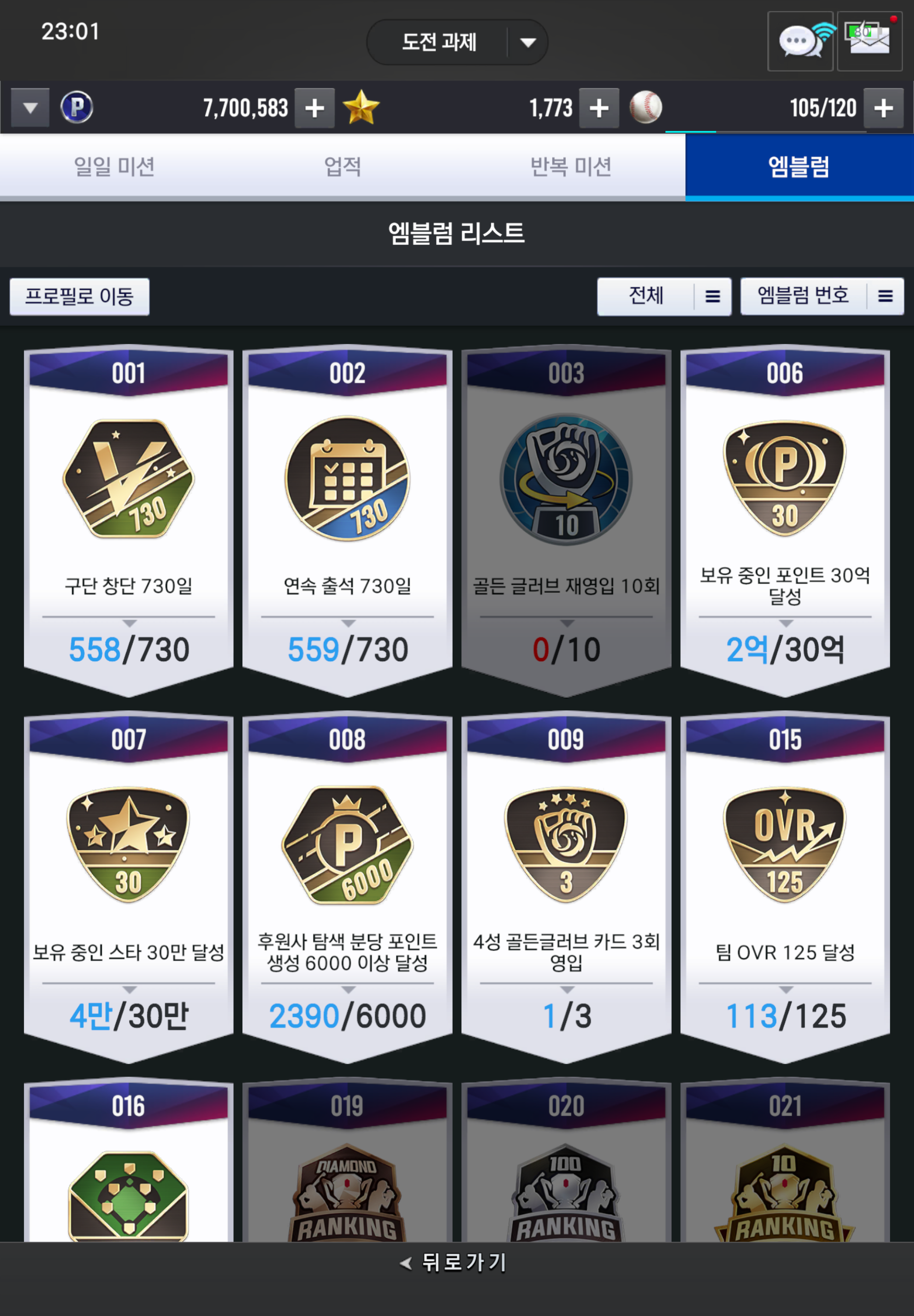
Task: Open the 전체 filter dropdown
Action: [664, 296]
